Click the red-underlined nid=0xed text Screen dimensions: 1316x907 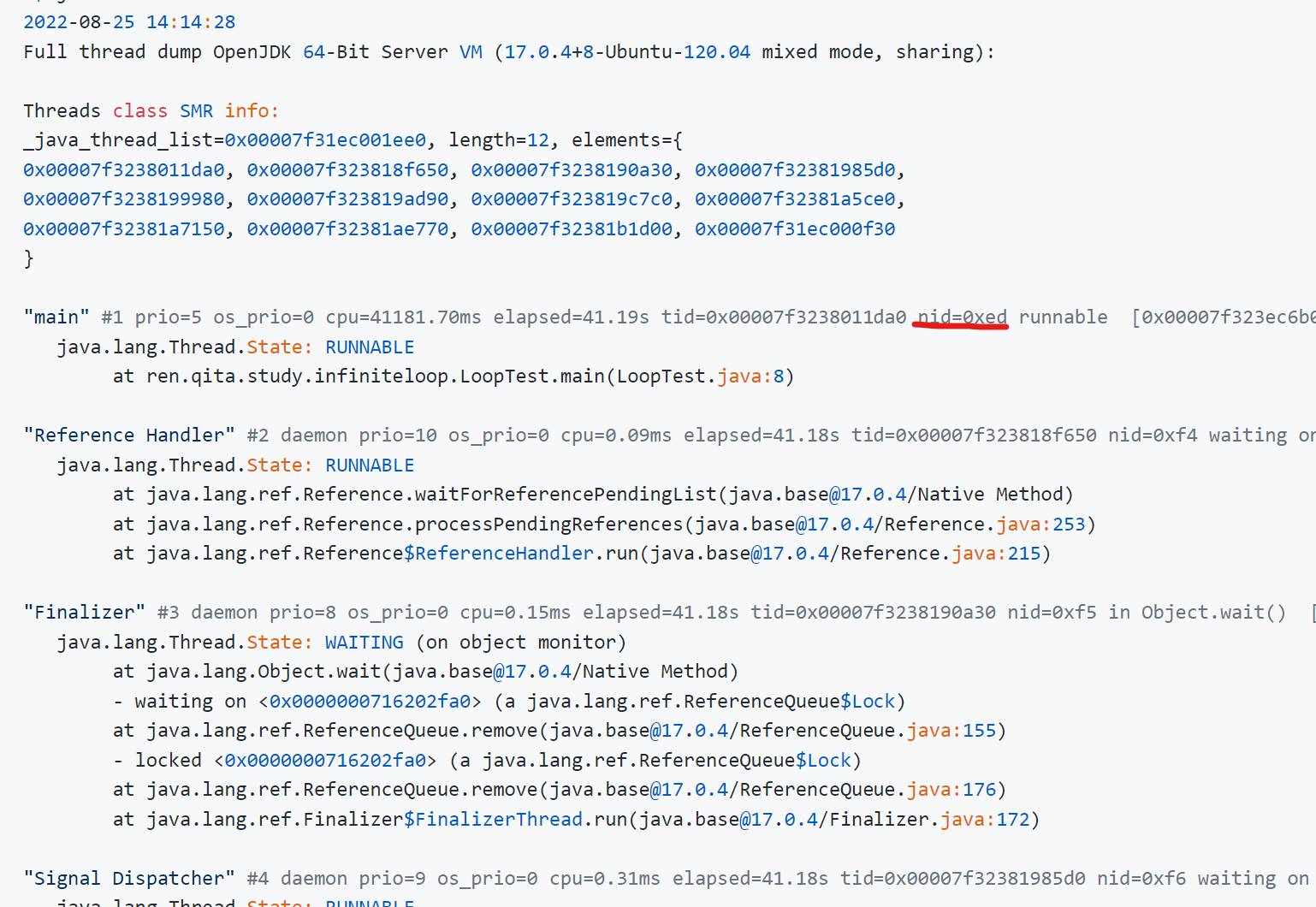(962, 317)
